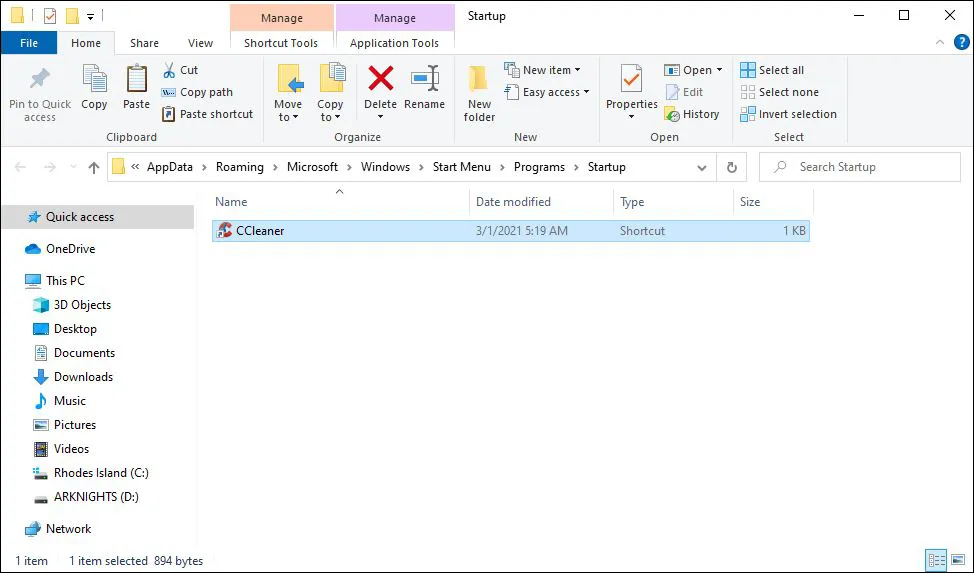Go back to previous folder
974x573 pixels.
[20, 167]
